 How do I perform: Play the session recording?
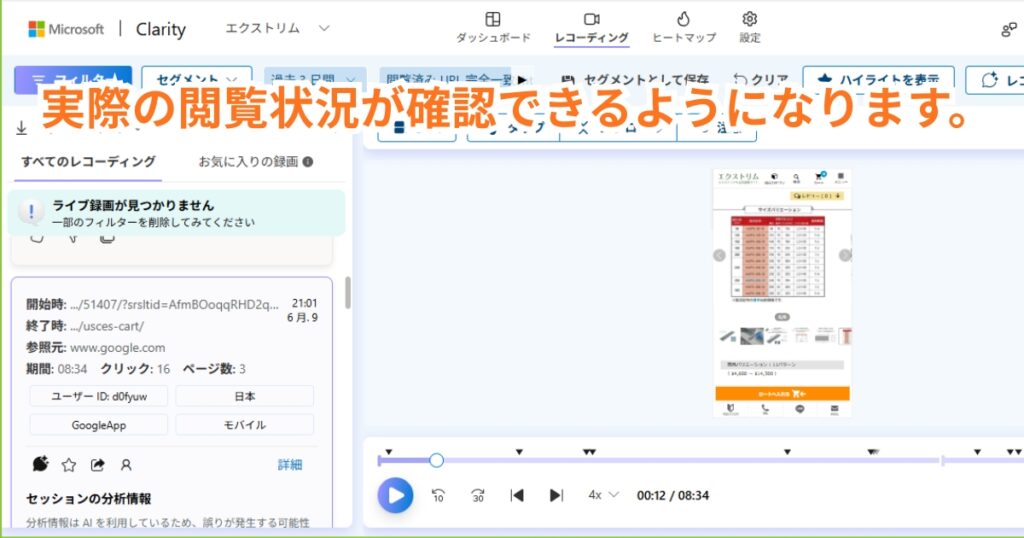coord(395,496)
